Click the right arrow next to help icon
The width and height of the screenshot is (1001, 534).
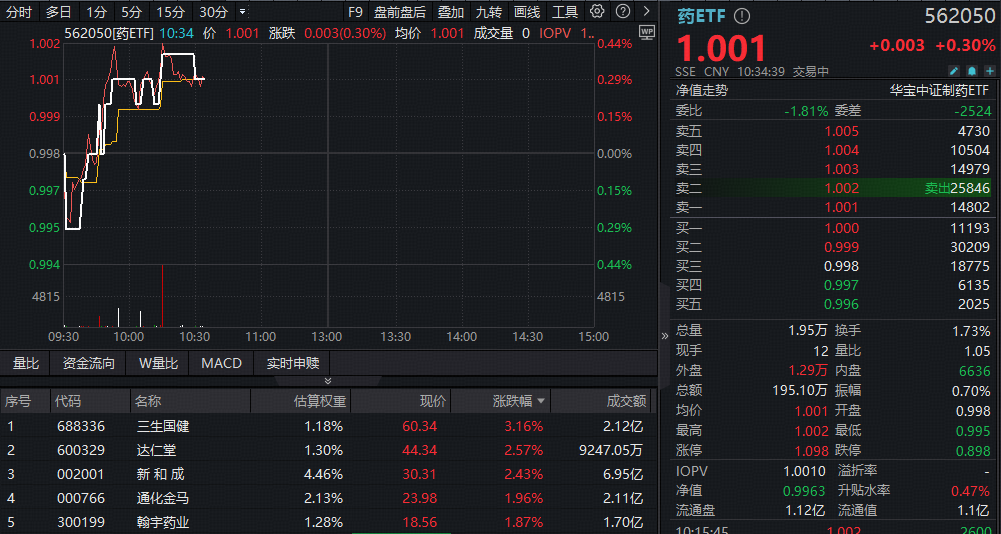pyautogui.click(x=647, y=11)
